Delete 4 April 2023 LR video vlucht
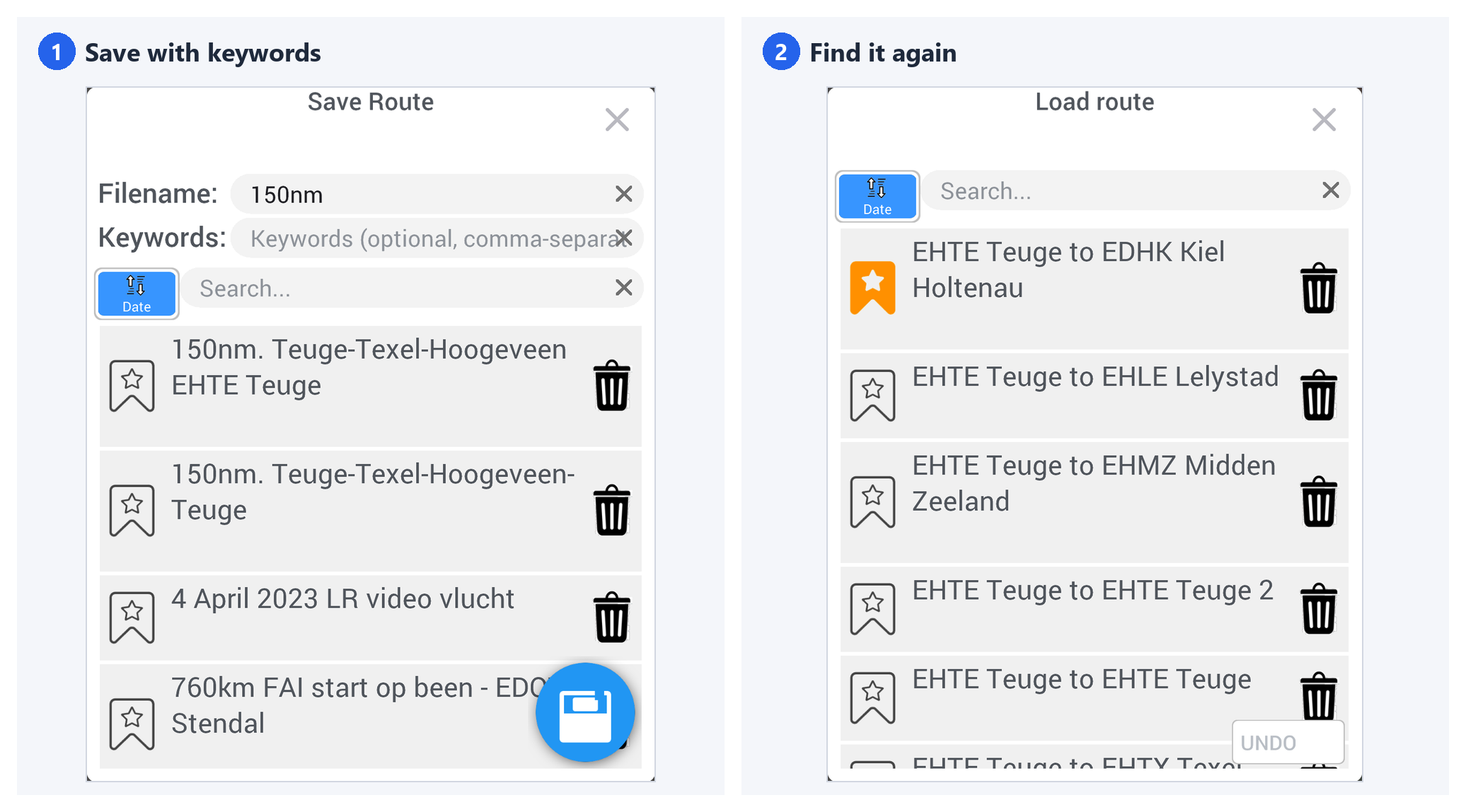 tap(611, 617)
